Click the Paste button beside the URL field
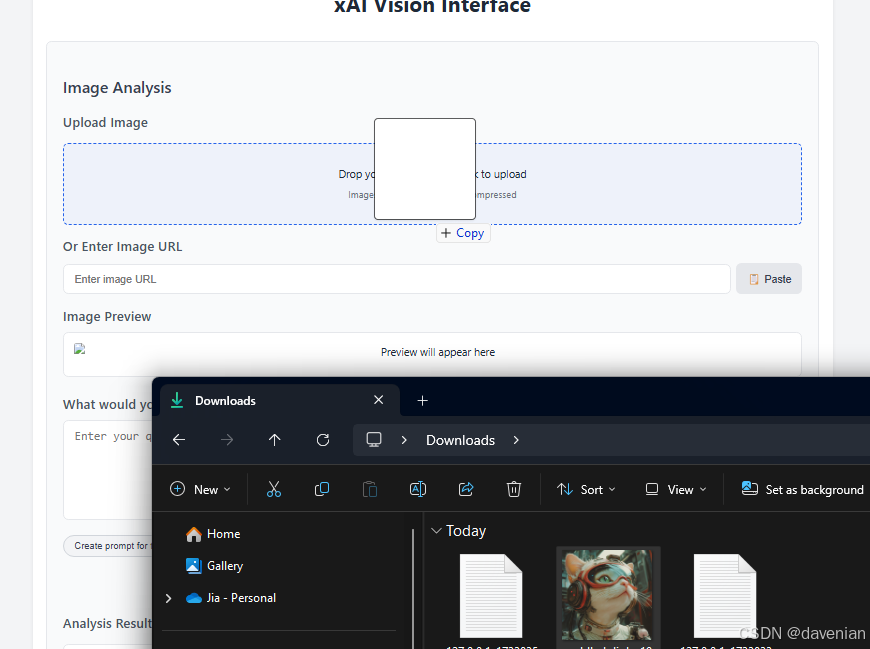Viewport: 870px width, 649px height. pos(769,279)
